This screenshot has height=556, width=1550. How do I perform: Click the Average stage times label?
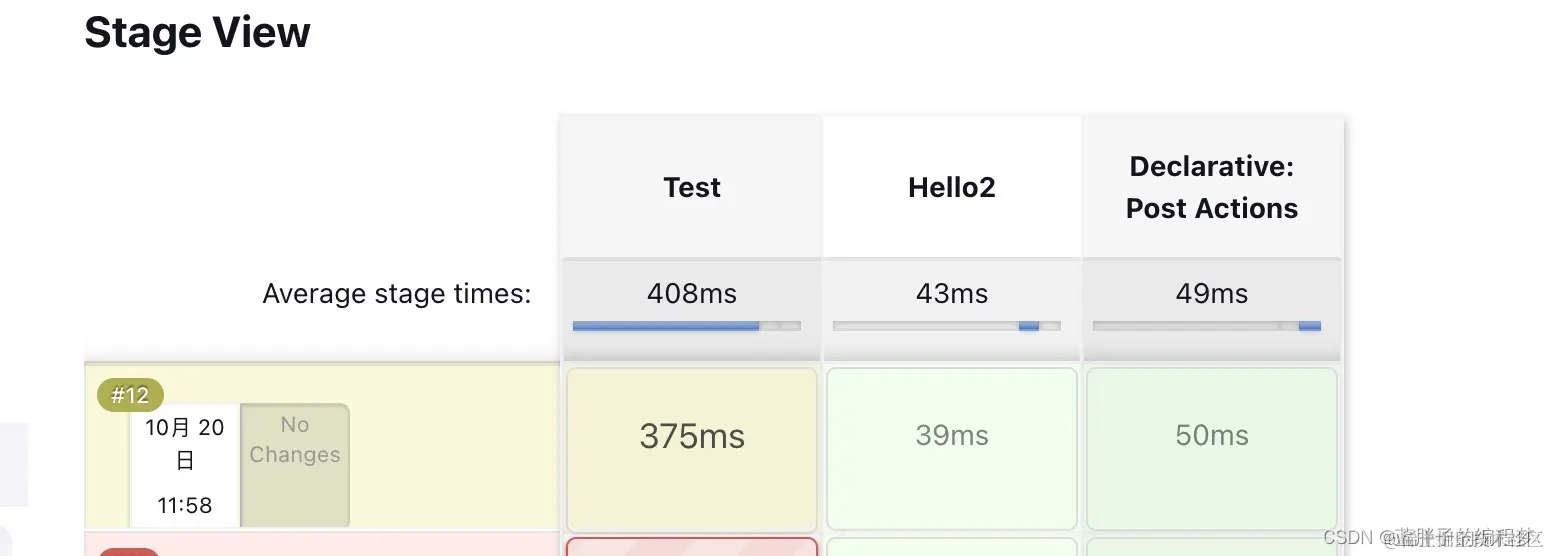(397, 294)
